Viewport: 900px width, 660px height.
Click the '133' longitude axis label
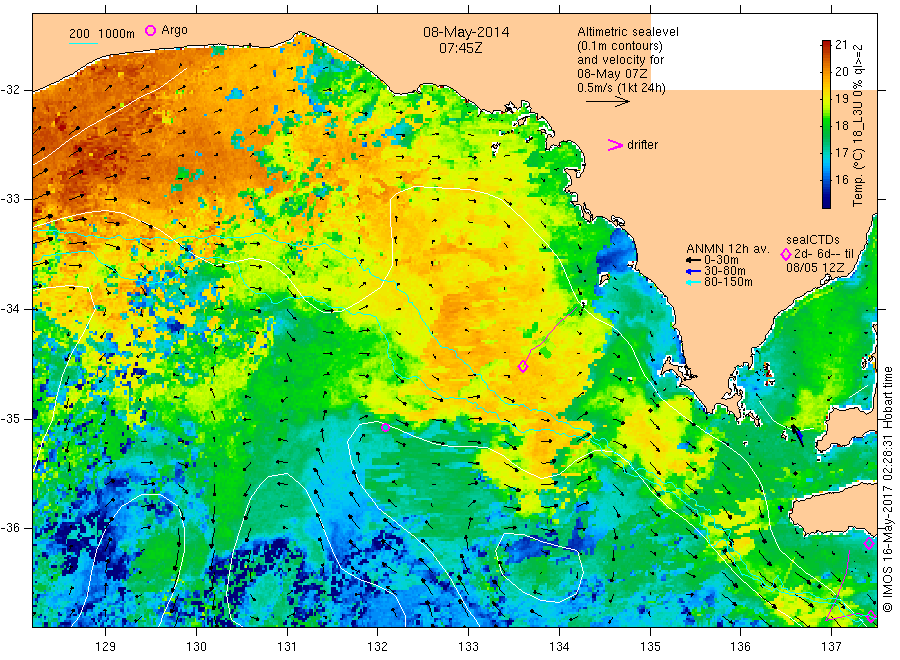coord(468,647)
